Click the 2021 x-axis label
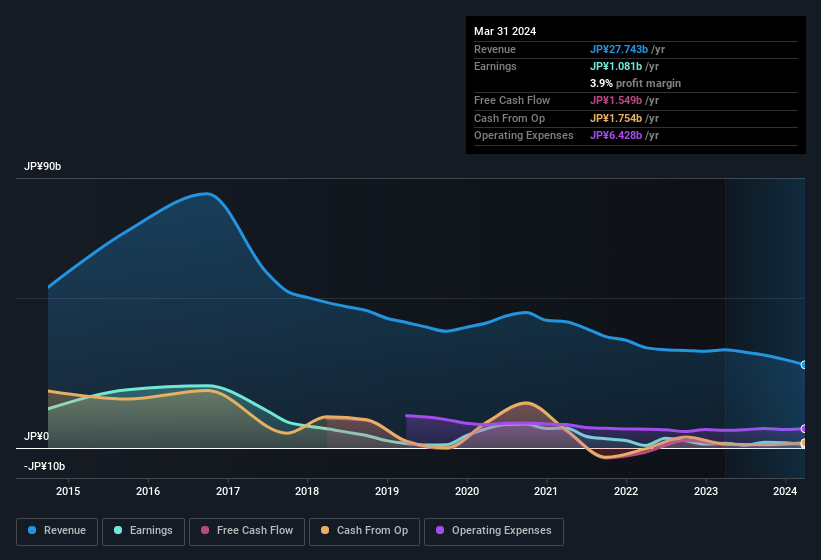The width and height of the screenshot is (821, 560). [546, 491]
